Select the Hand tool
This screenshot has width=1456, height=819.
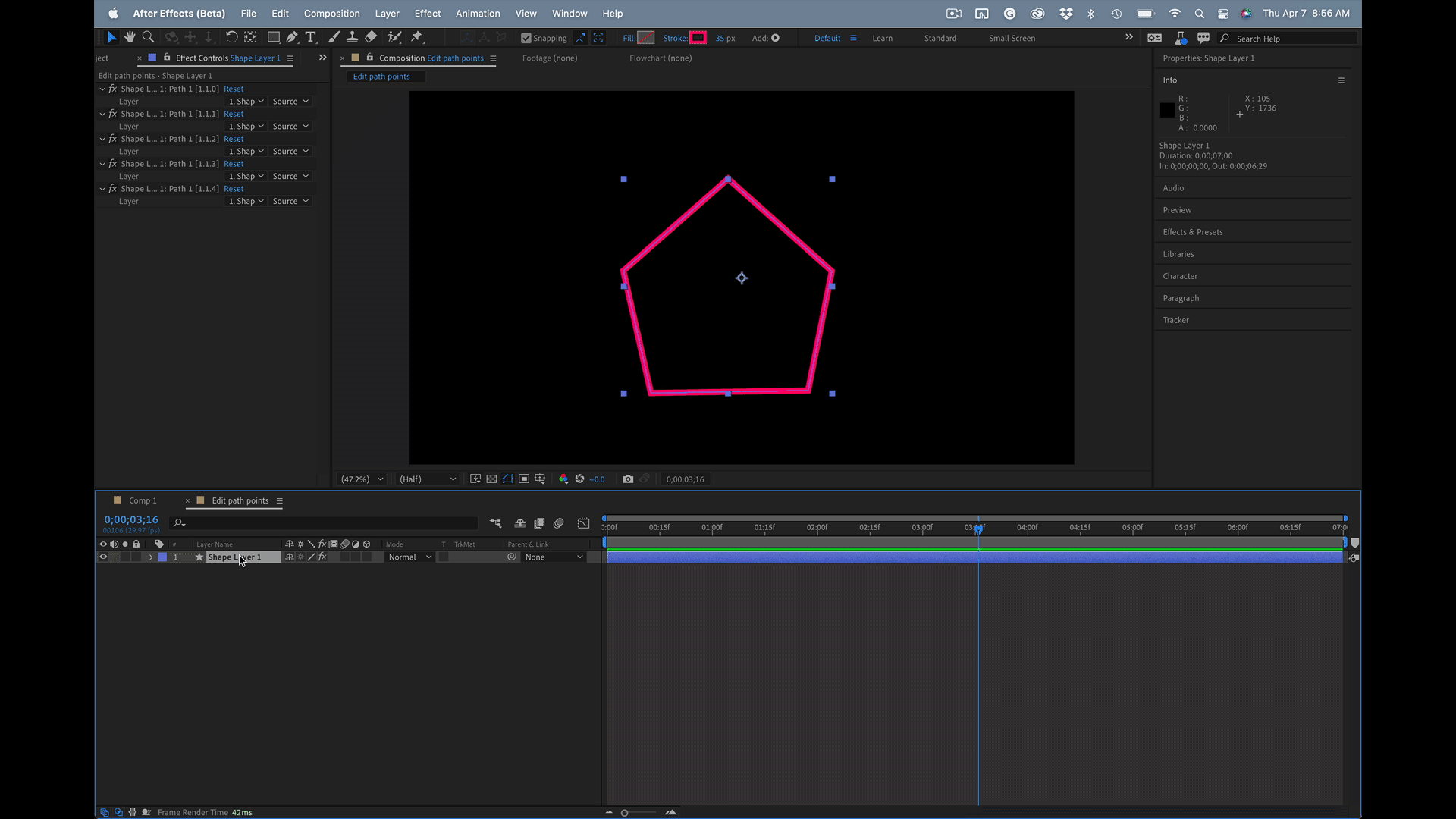pos(130,37)
